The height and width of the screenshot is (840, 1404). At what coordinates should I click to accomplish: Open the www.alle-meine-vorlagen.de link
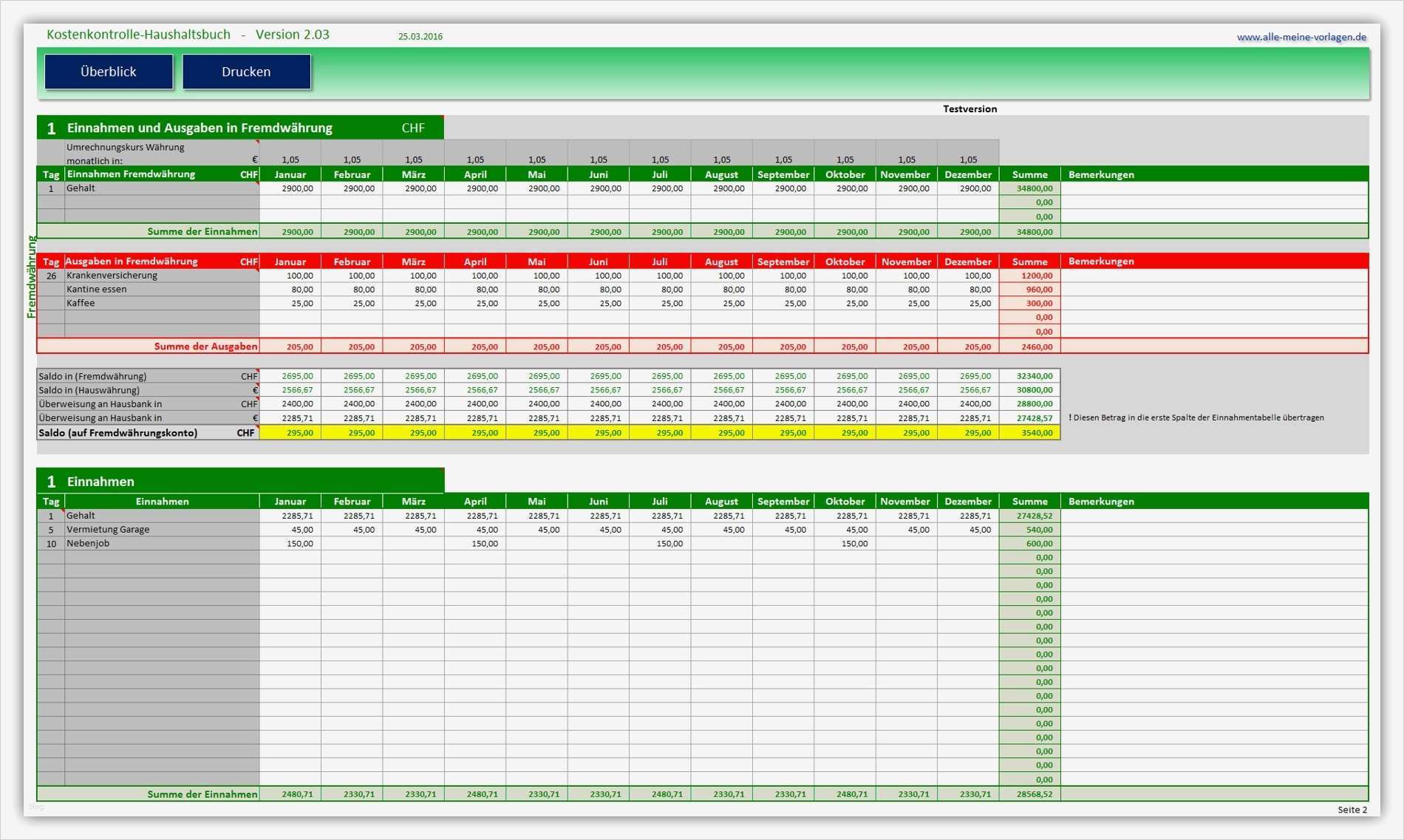1301,35
